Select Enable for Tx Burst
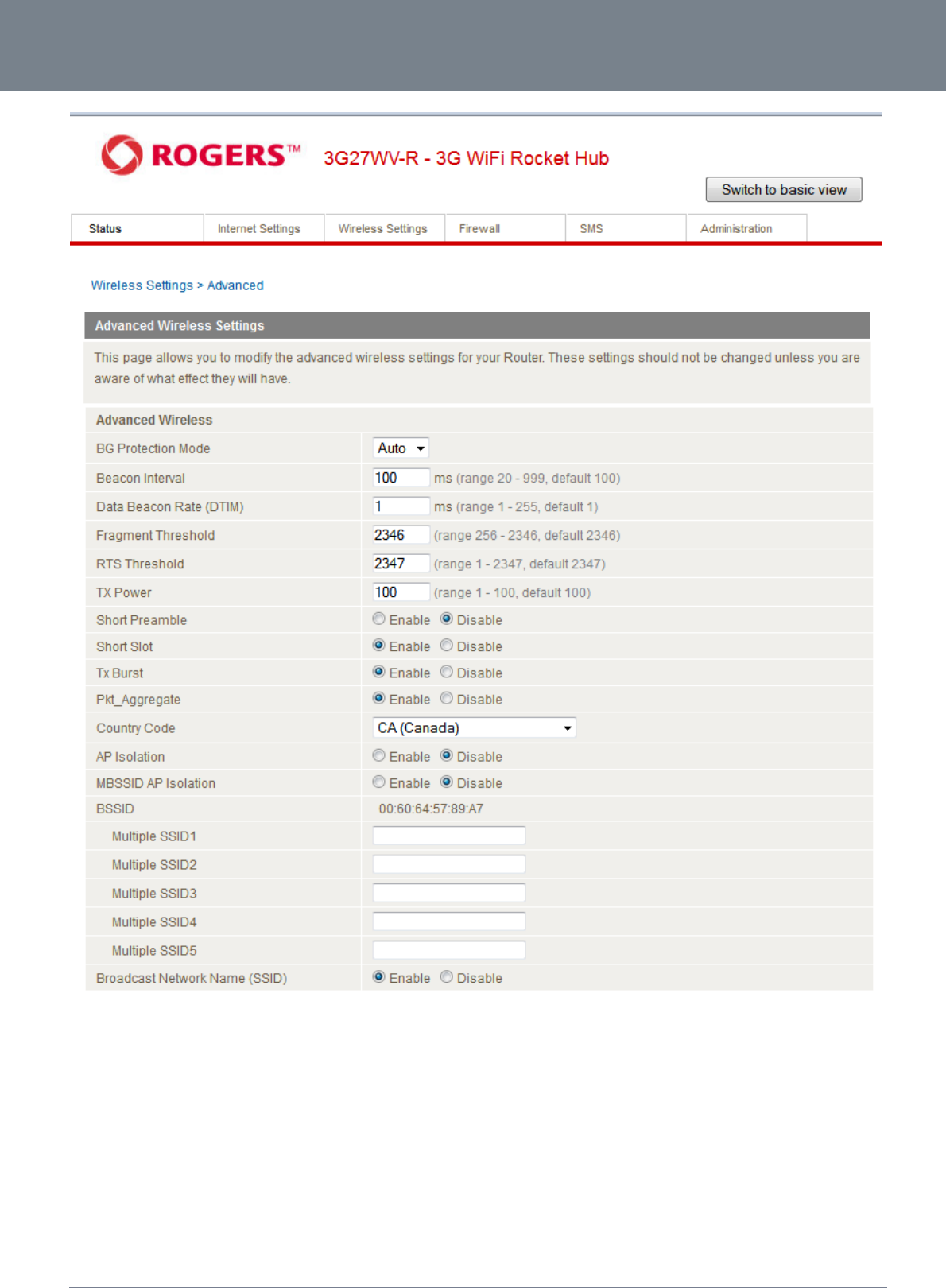The height and width of the screenshot is (1288, 946). (379, 672)
